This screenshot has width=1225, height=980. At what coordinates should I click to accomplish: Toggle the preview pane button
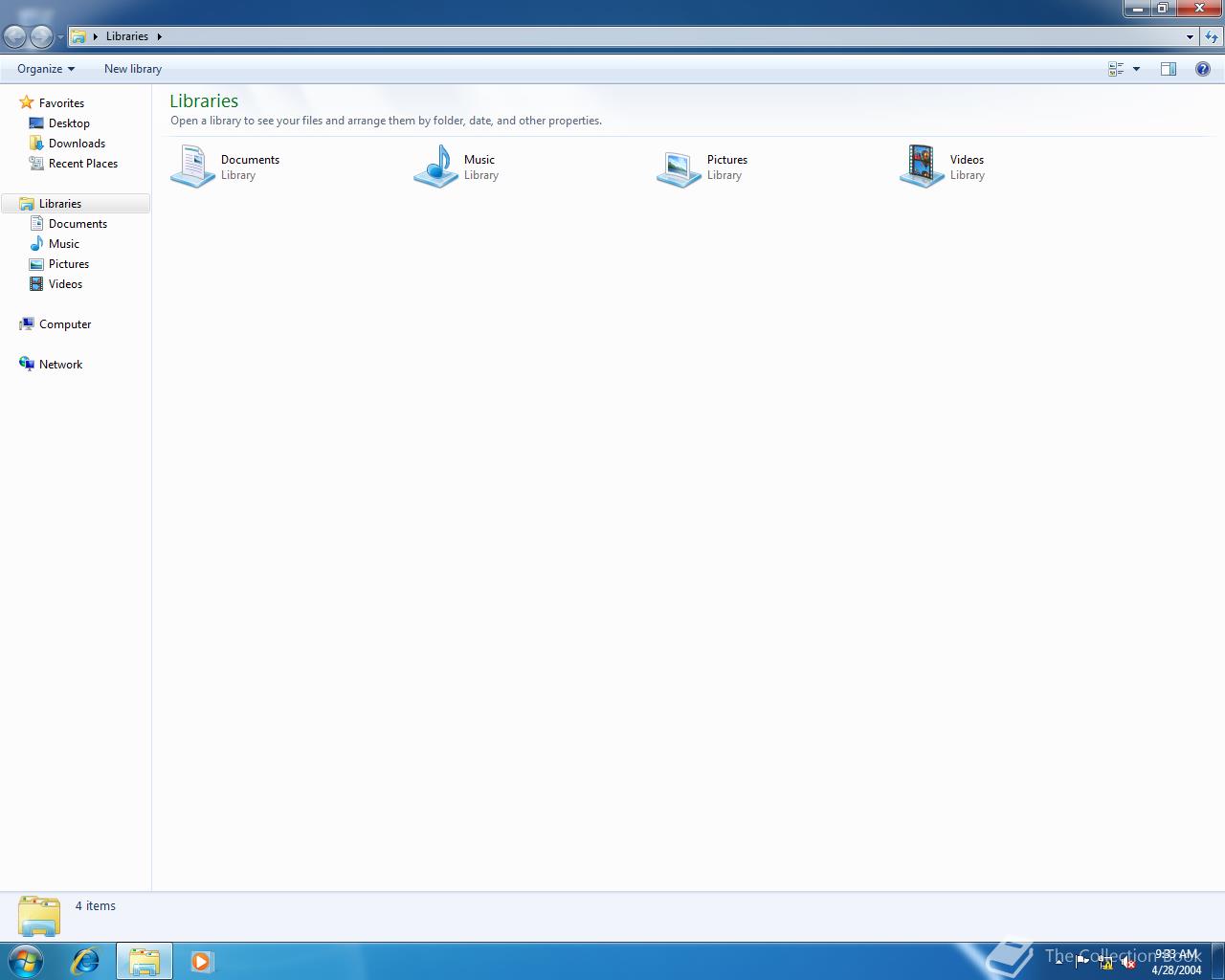pyautogui.click(x=1169, y=69)
